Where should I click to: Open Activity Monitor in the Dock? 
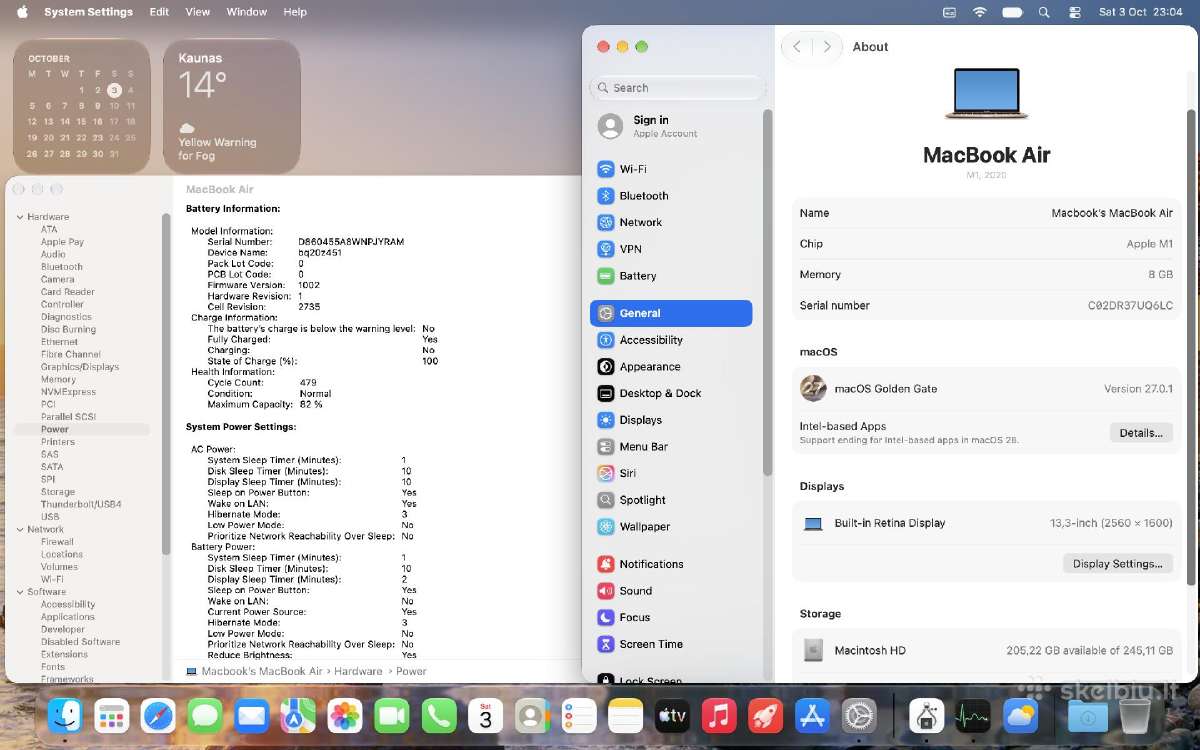(972, 716)
